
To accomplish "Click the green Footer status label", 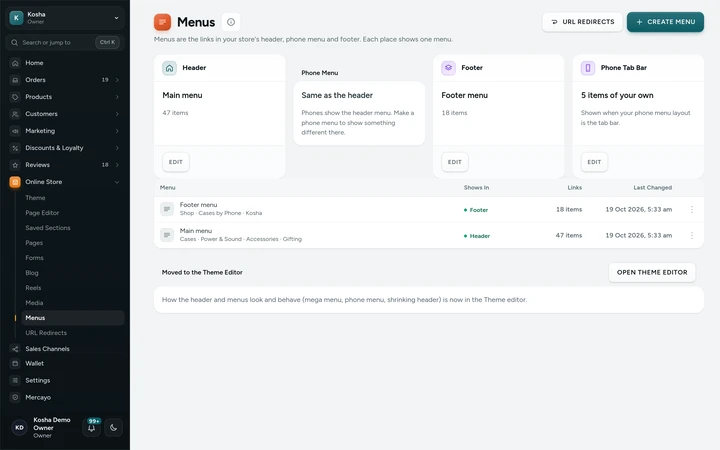I will click(x=476, y=210).
